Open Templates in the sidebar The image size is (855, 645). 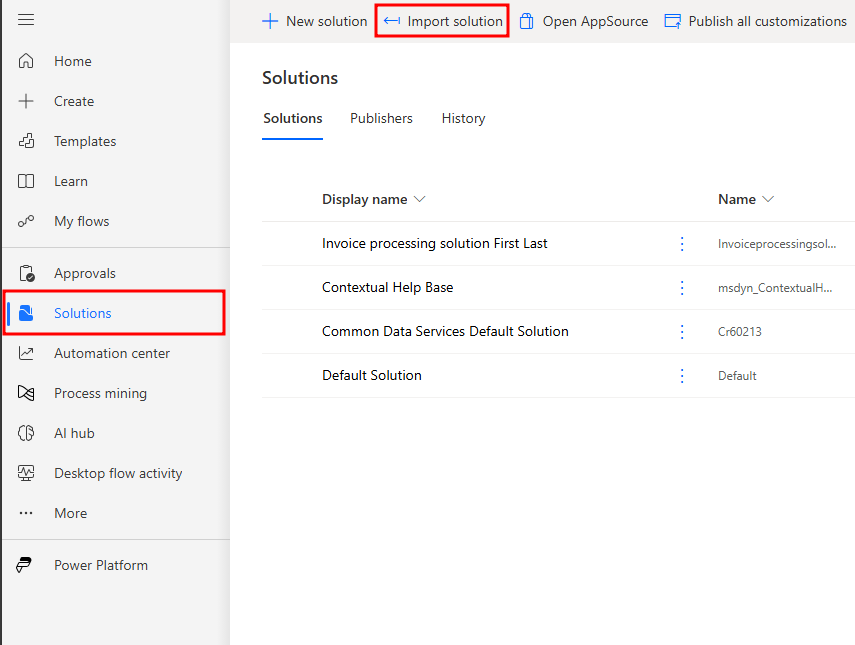(x=85, y=141)
